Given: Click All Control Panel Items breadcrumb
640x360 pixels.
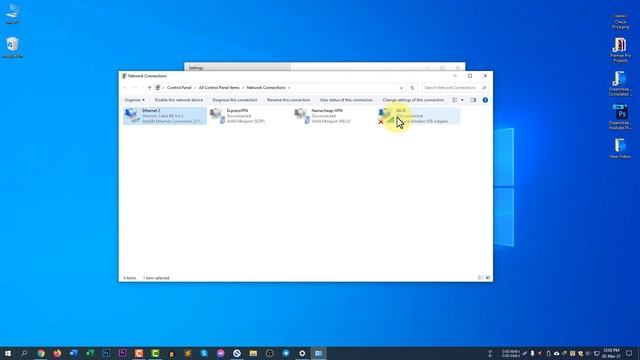Looking at the screenshot, I should pyautogui.click(x=219, y=88).
